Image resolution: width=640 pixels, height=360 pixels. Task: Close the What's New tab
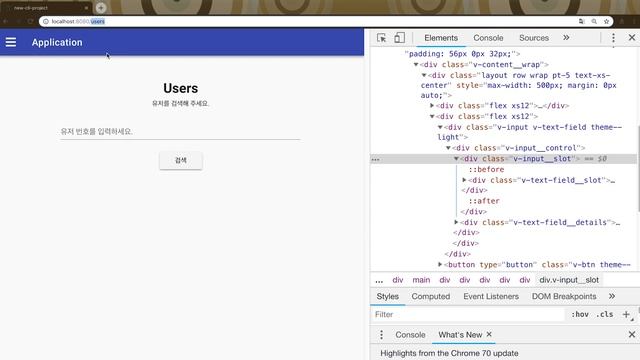pos(489,334)
